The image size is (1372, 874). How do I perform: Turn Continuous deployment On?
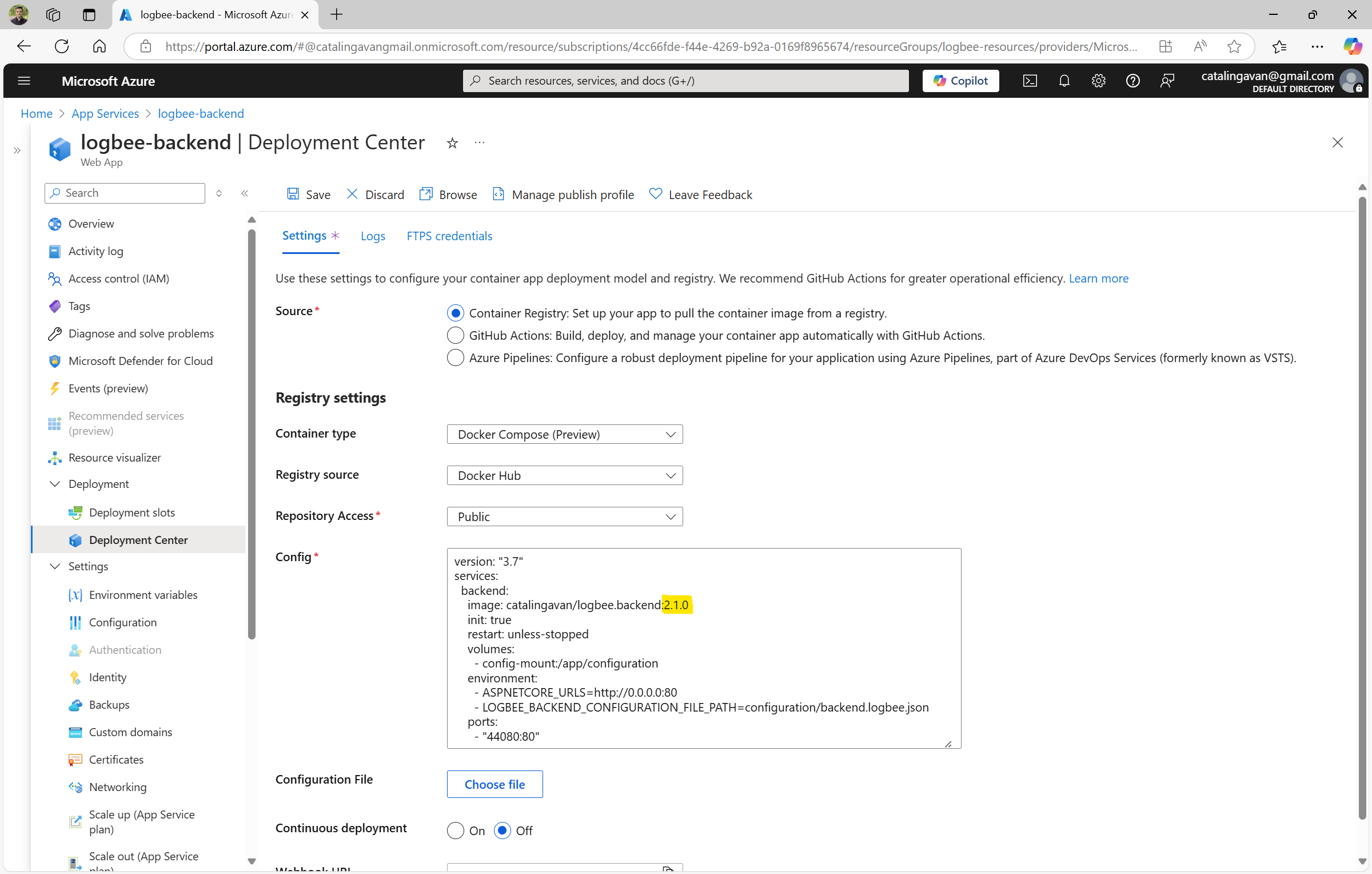[x=456, y=831]
